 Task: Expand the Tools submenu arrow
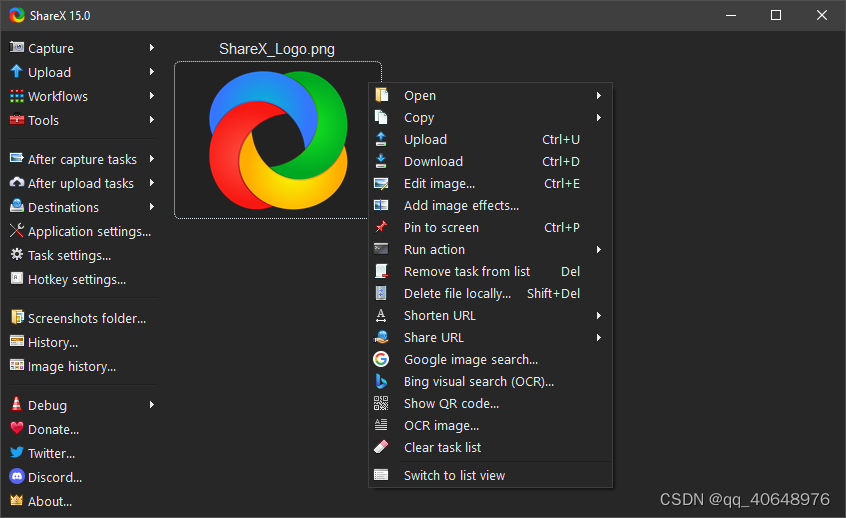click(x=152, y=120)
